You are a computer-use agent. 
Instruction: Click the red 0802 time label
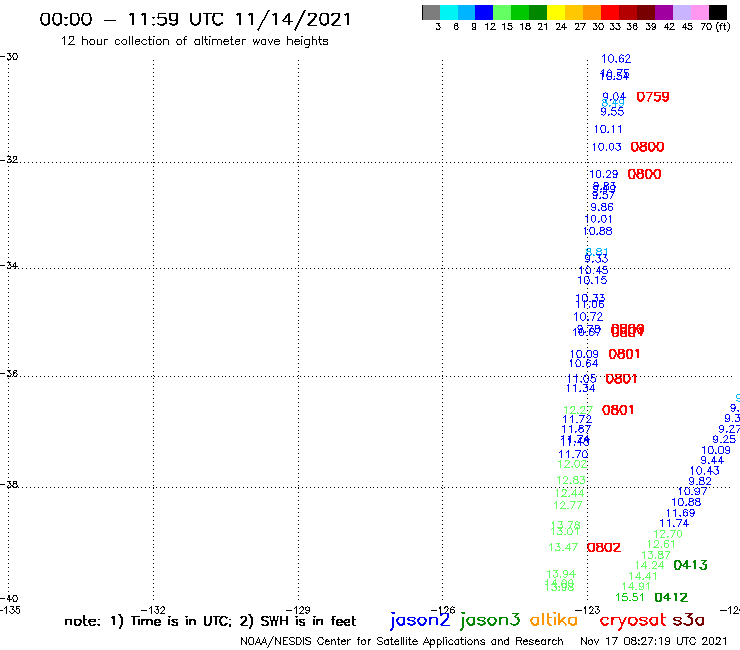(604, 548)
